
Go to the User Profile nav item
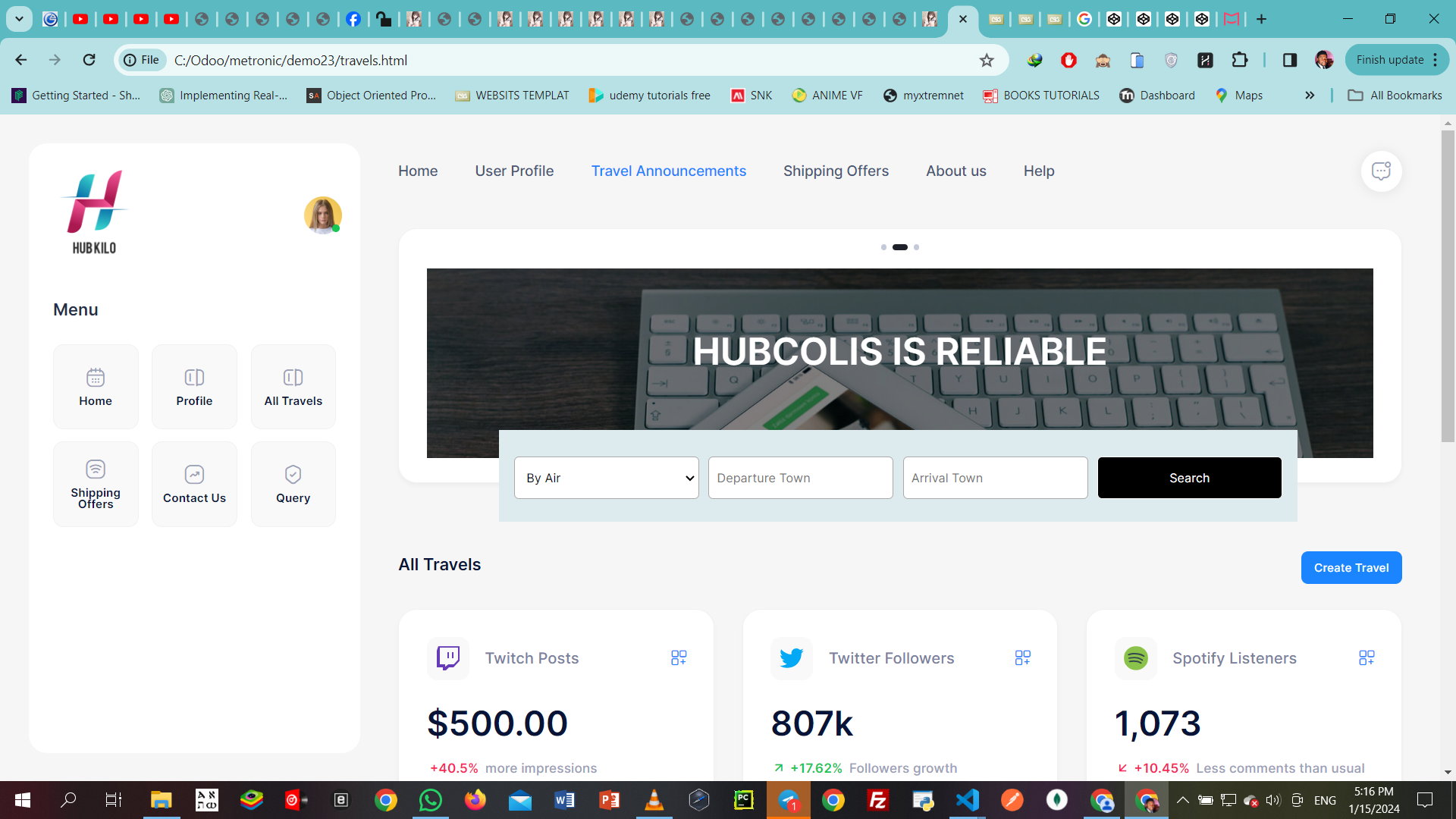click(514, 171)
